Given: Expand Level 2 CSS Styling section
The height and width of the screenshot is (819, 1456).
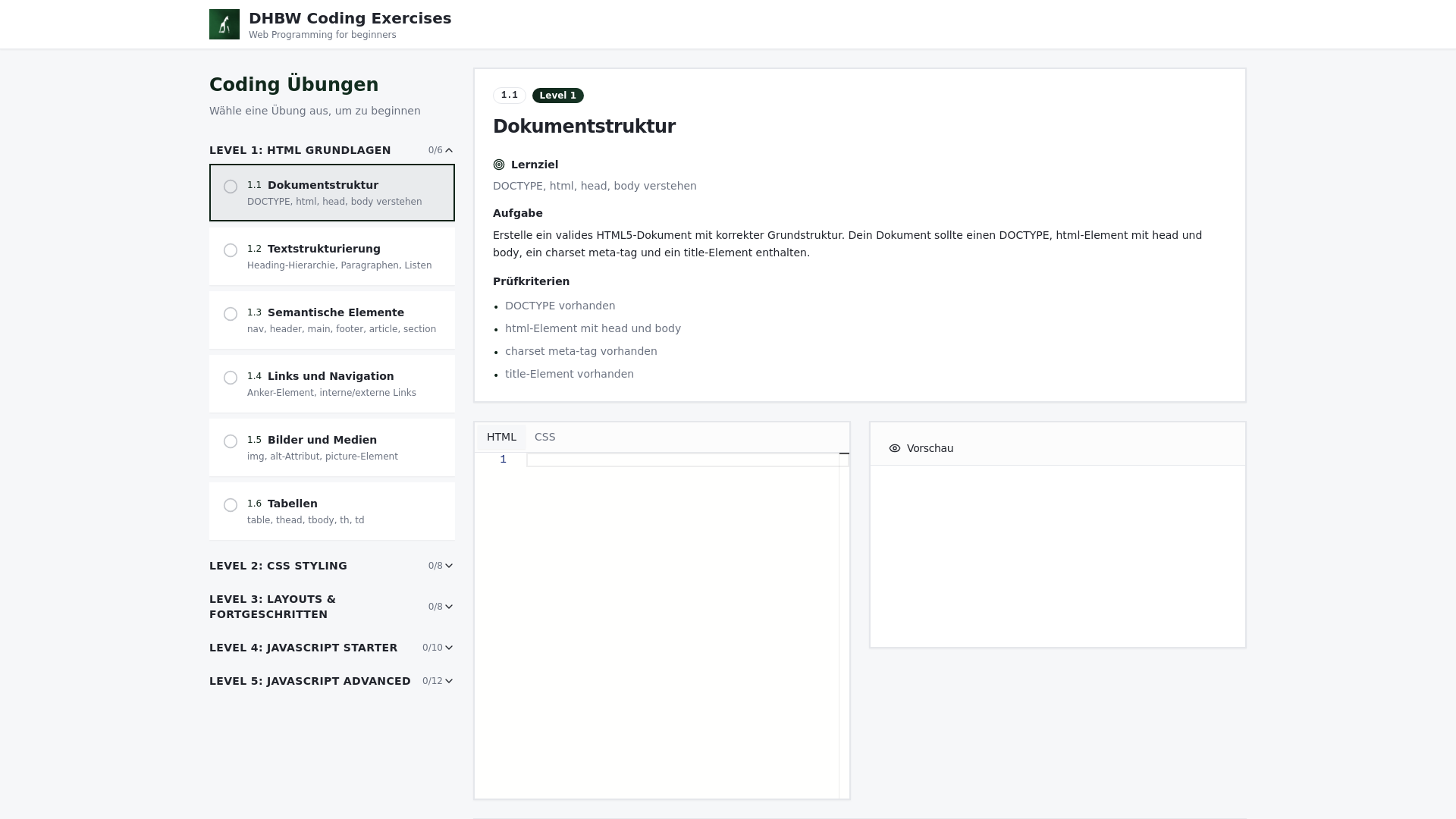Looking at the screenshot, I should [x=332, y=566].
